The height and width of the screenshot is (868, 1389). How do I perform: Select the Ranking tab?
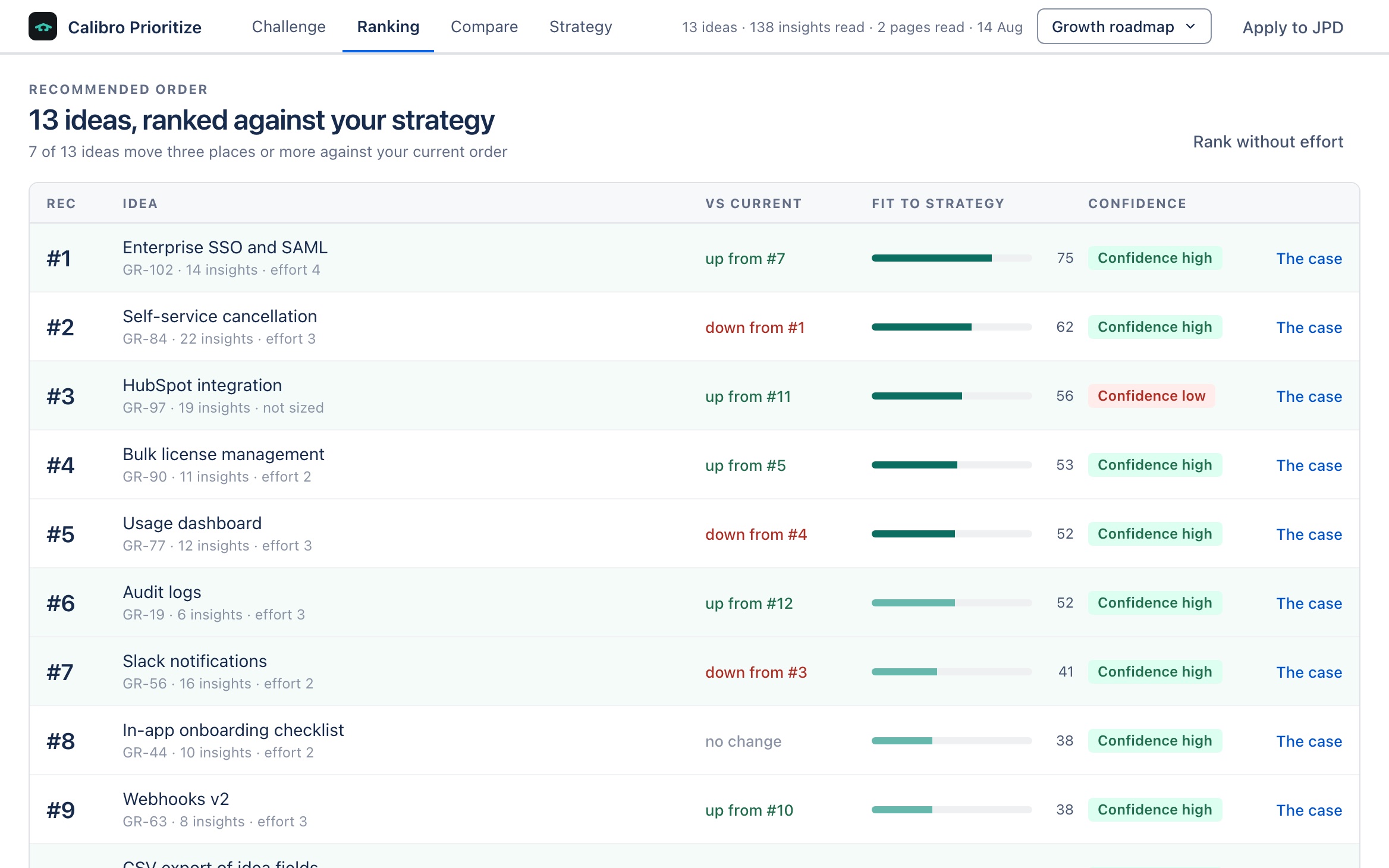click(x=388, y=27)
